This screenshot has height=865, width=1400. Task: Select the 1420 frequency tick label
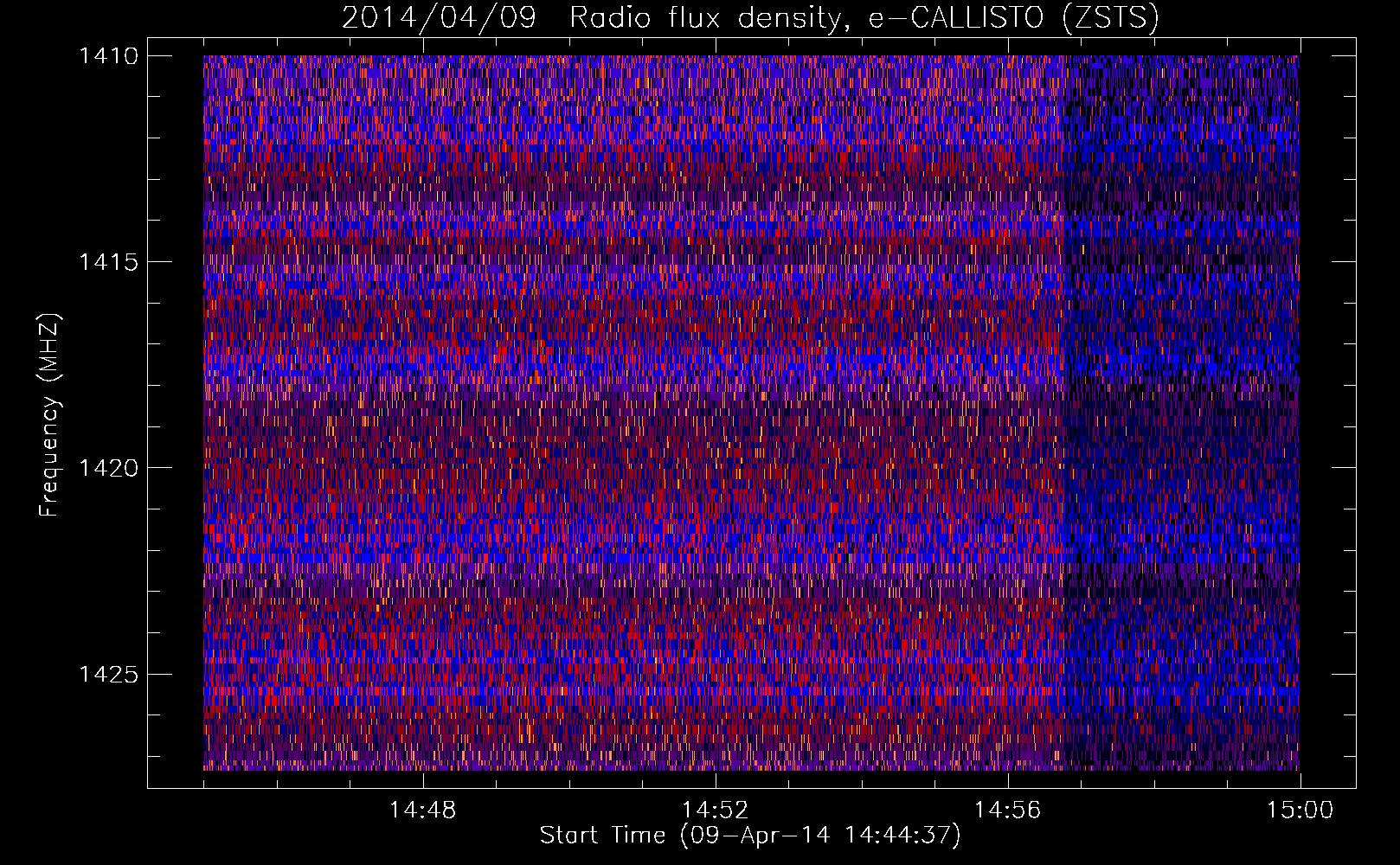tap(108, 468)
